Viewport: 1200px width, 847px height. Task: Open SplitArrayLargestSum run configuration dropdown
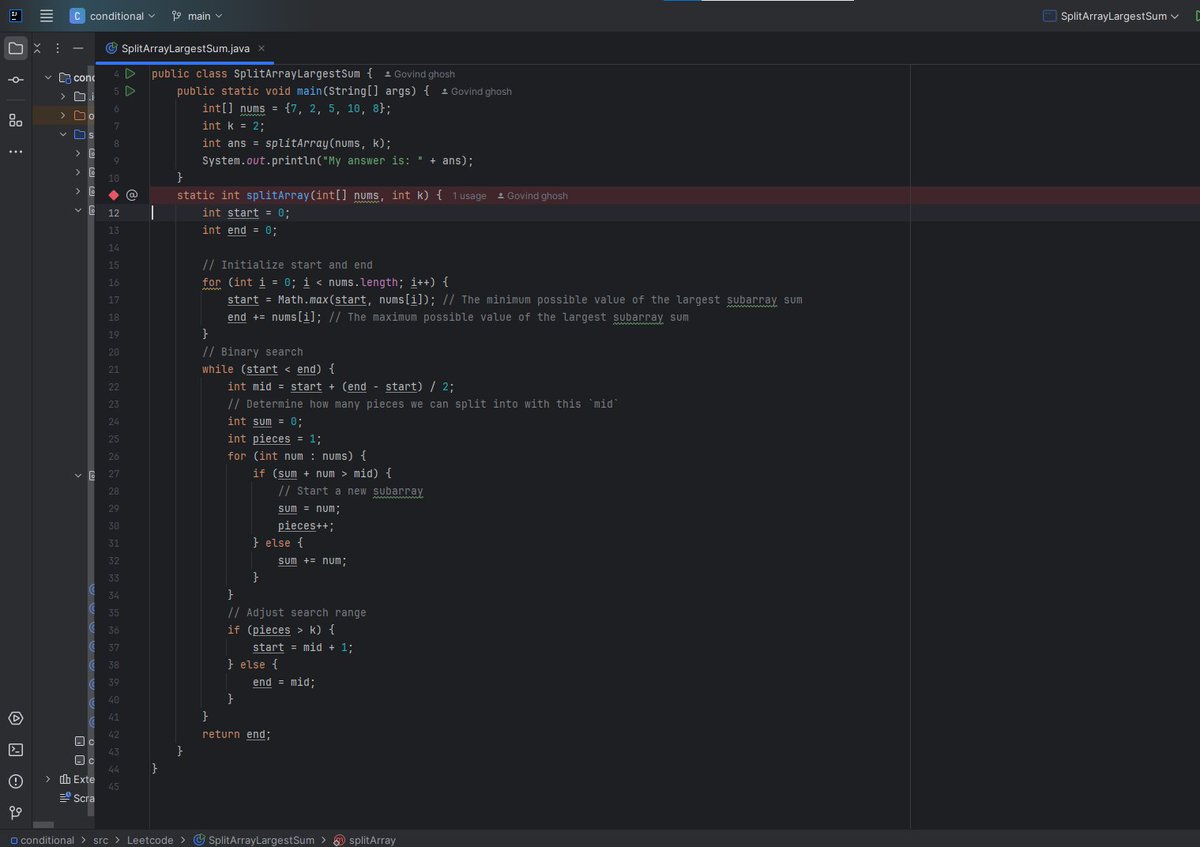click(x=1110, y=16)
